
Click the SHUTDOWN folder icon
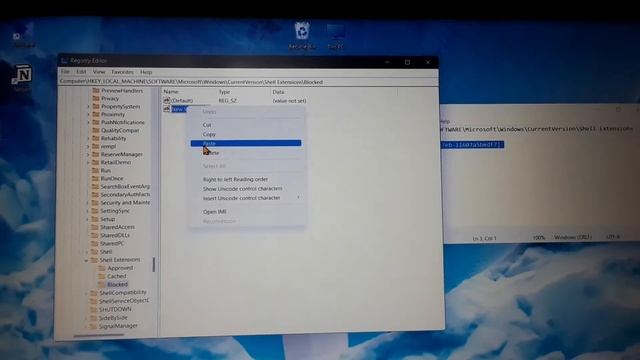pyautogui.click(x=94, y=309)
